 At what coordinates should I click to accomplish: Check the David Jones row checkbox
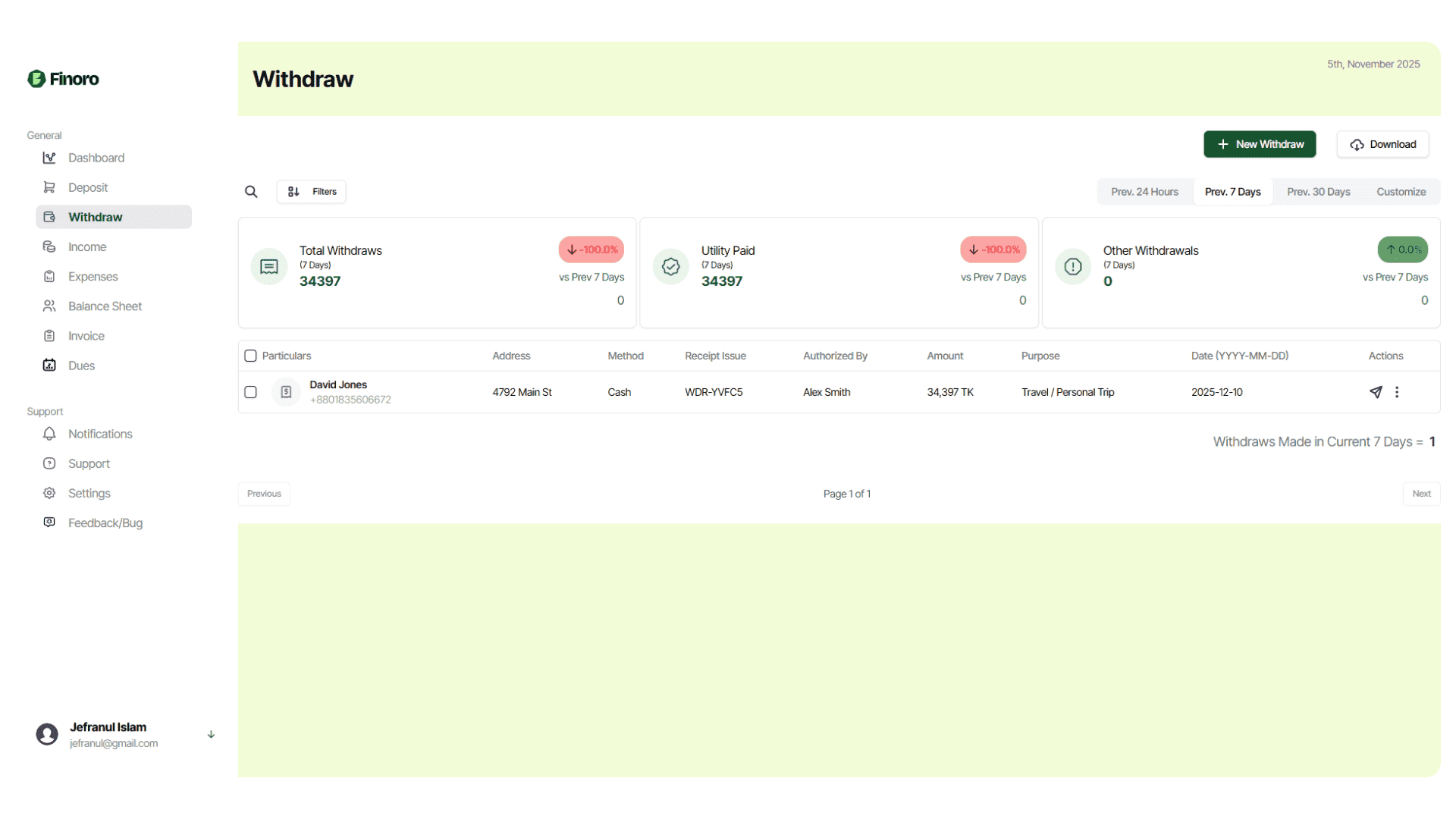pyautogui.click(x=251, y=392)
